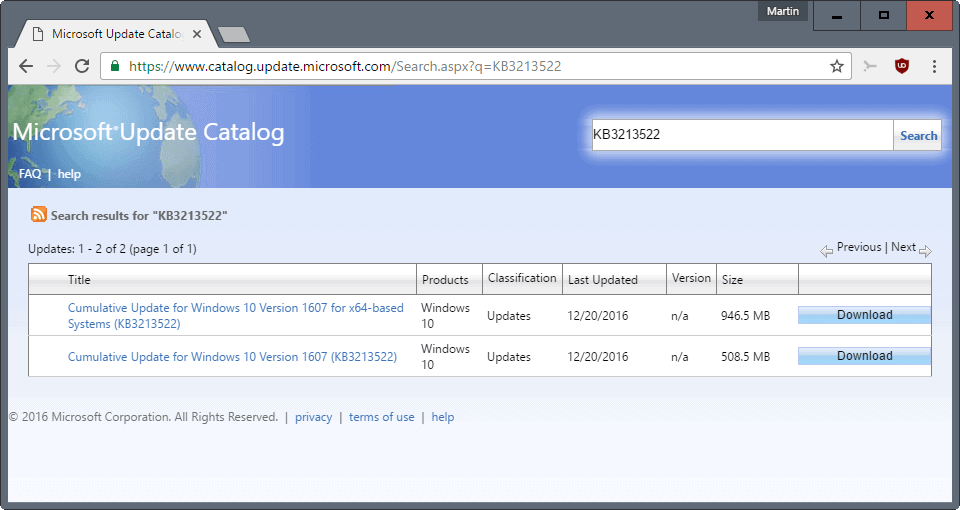Click the orange RSS feed icon
The height and width of the screenshot is (510, 960).
(39, 214)
